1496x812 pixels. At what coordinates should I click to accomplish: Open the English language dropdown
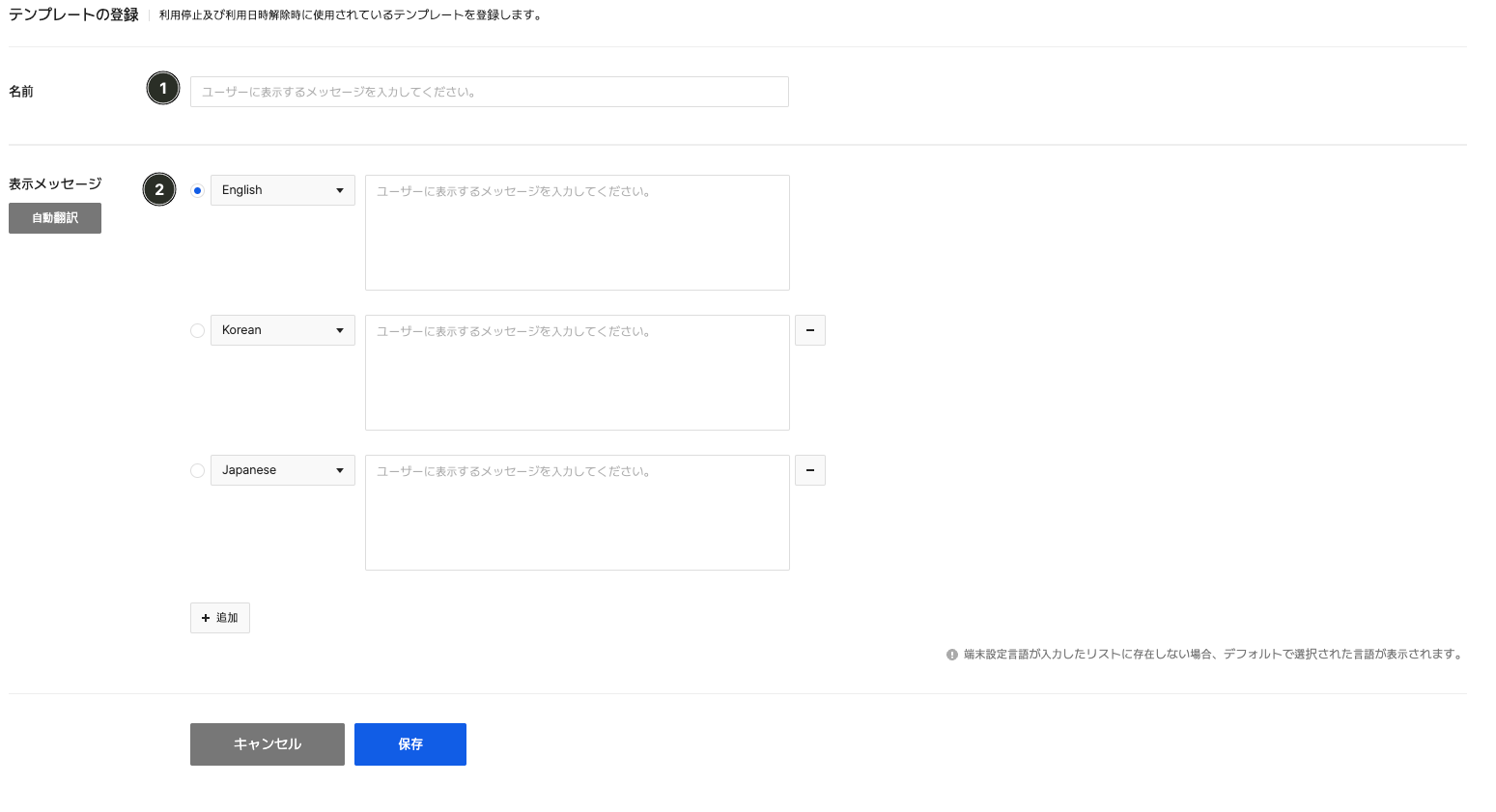283,190
